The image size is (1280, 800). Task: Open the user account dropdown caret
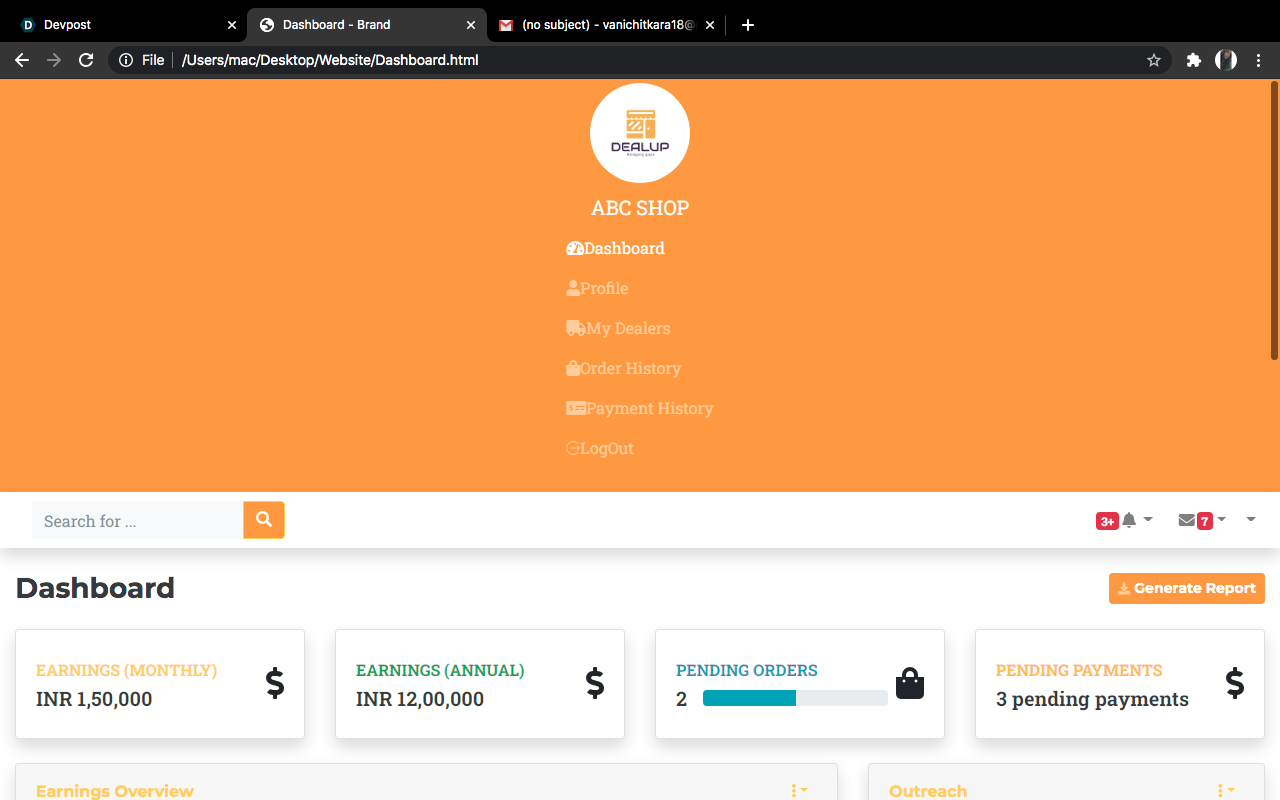point(1250,520)
